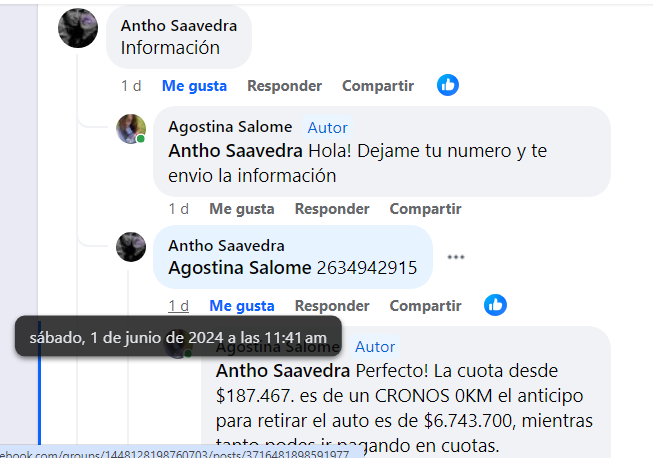Open Agostina Salome name link beside Autor badge
Screen dimensions: 653x458
[x=230, y=127]
